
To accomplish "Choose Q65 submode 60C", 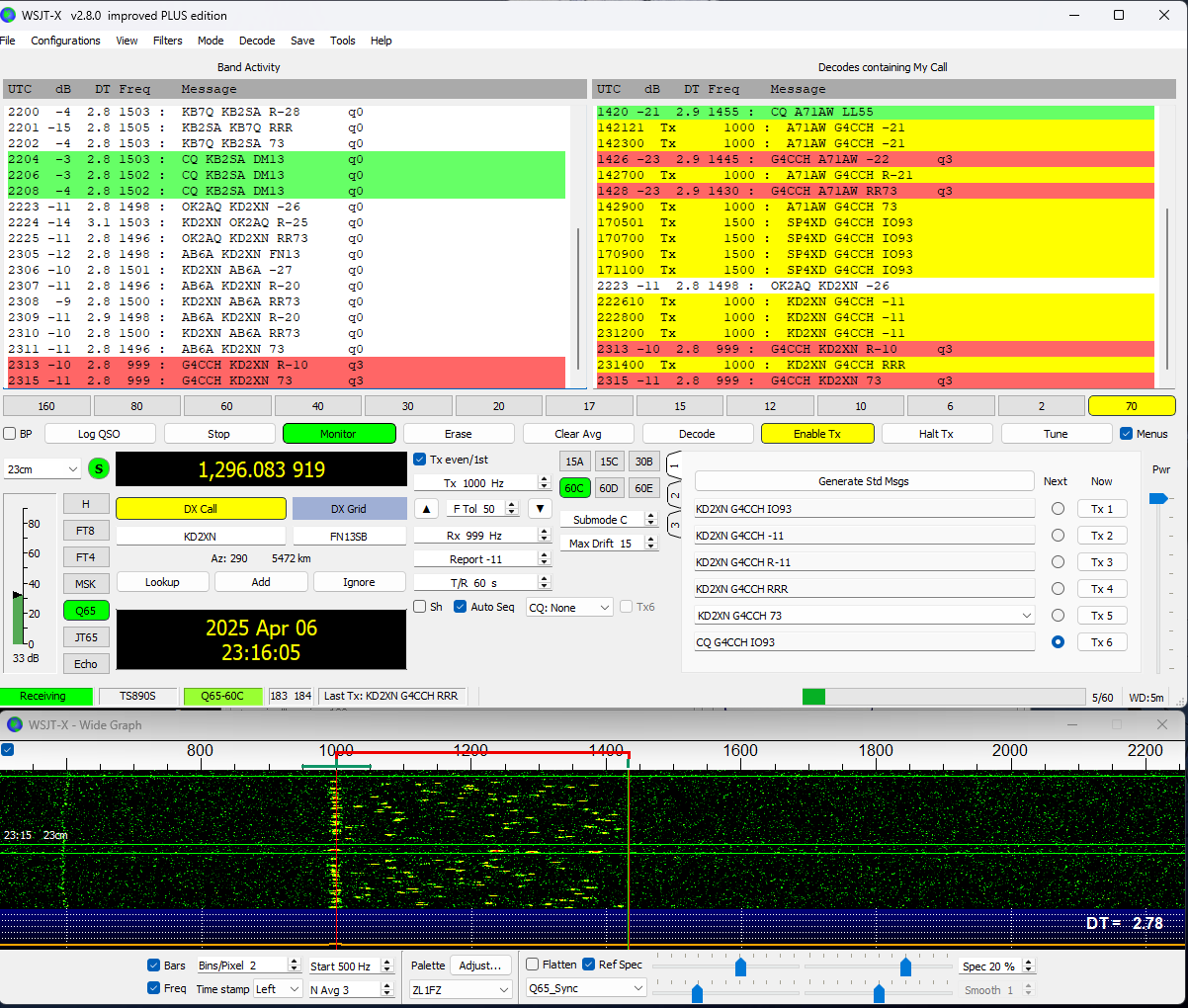I will coord(574,488).
